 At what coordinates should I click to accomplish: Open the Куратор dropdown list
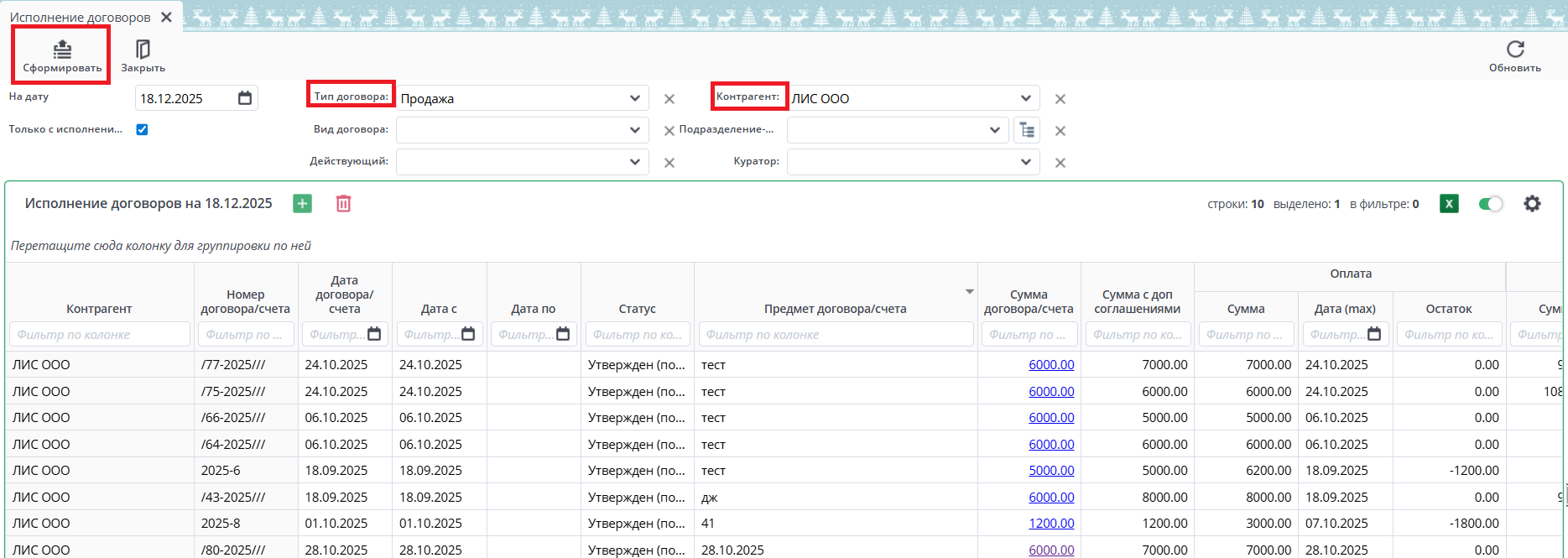click(1025, 162)
